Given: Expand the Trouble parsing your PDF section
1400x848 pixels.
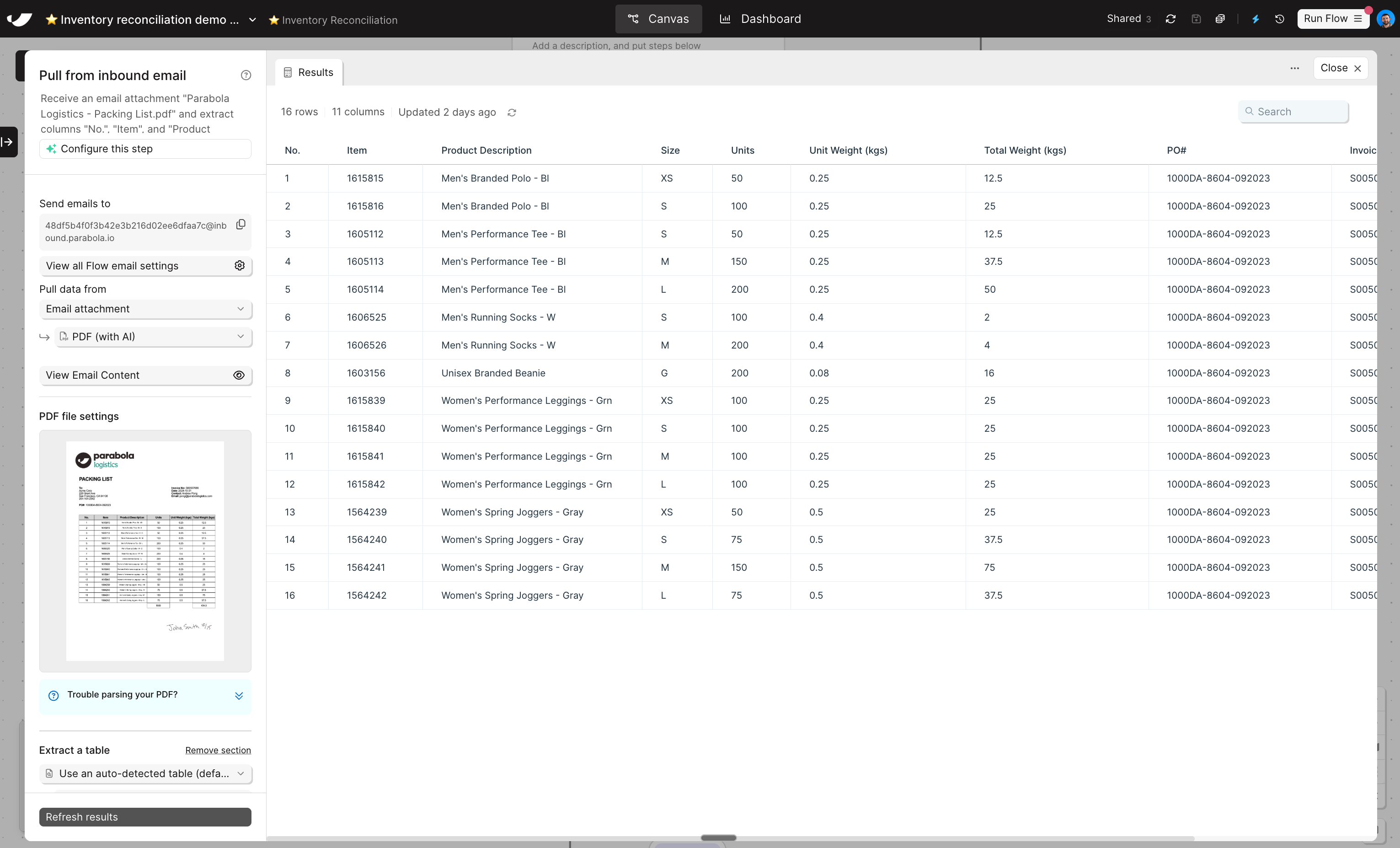Looking at the screenshot, I should coord(239,696).
